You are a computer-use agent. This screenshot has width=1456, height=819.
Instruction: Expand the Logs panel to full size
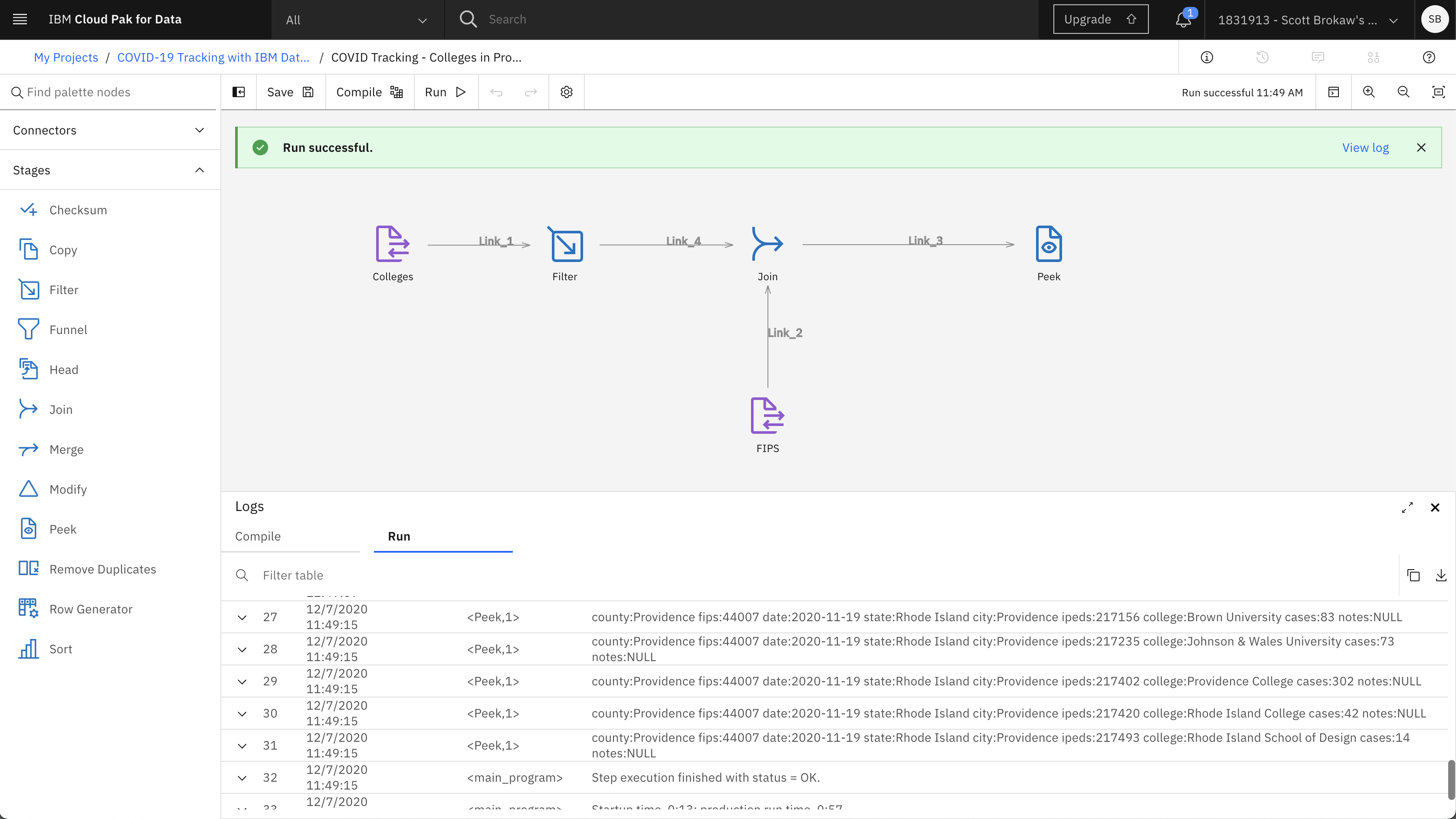click(1407, 508)
